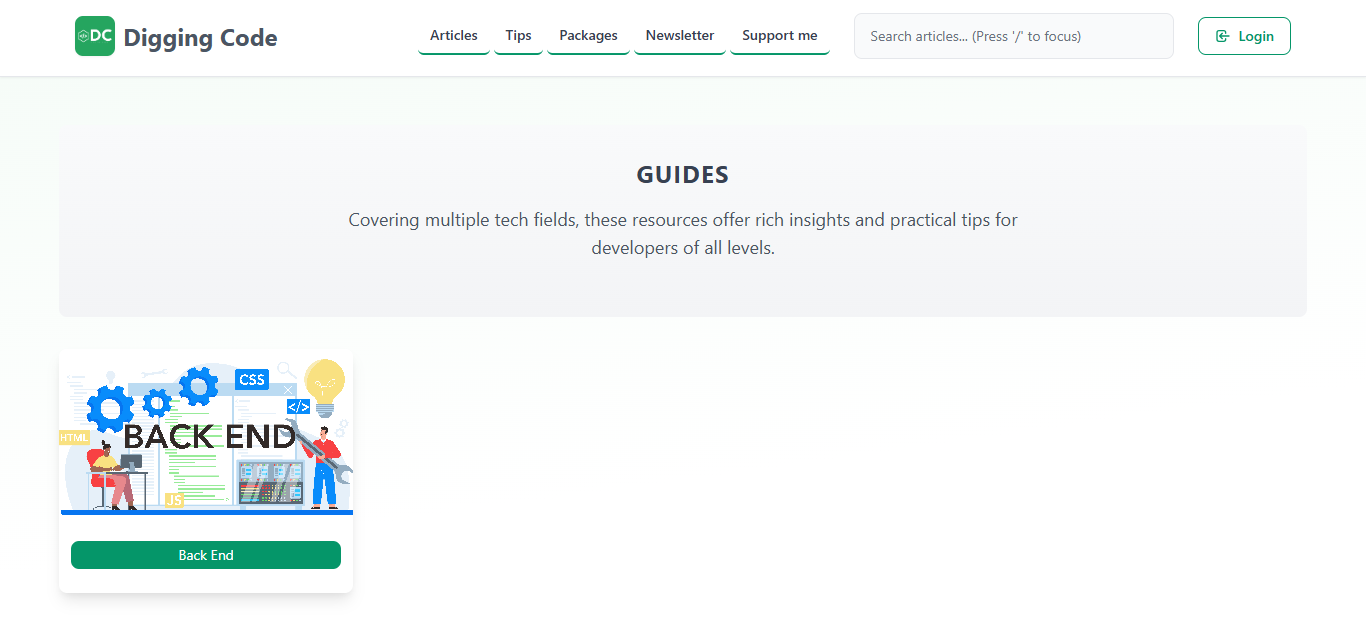1366x626 pixels.
Task: Click the login arrow icon inside the Login button
Action: click(1222, 35)
